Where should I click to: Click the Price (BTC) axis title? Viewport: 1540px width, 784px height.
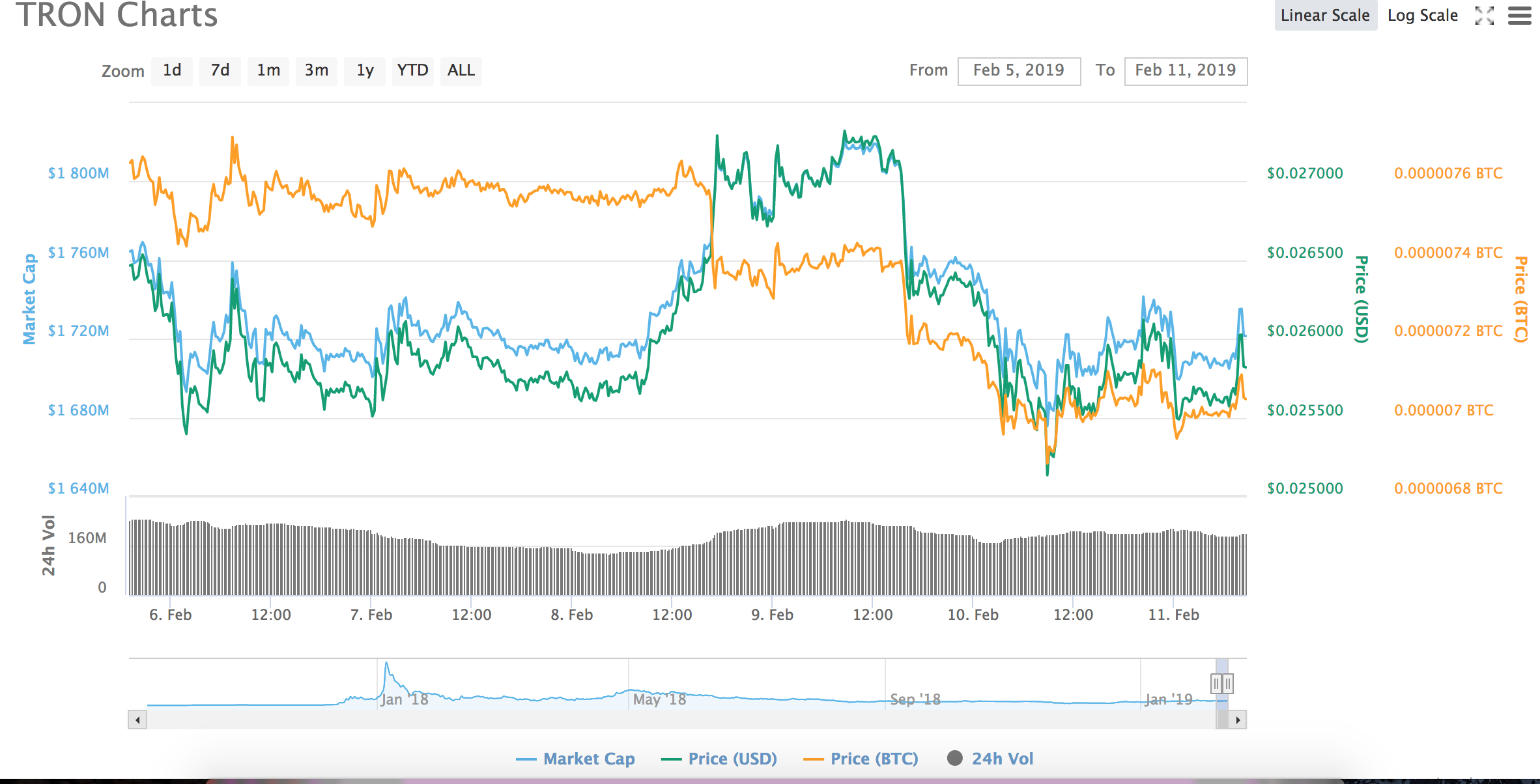[1521, 299]
